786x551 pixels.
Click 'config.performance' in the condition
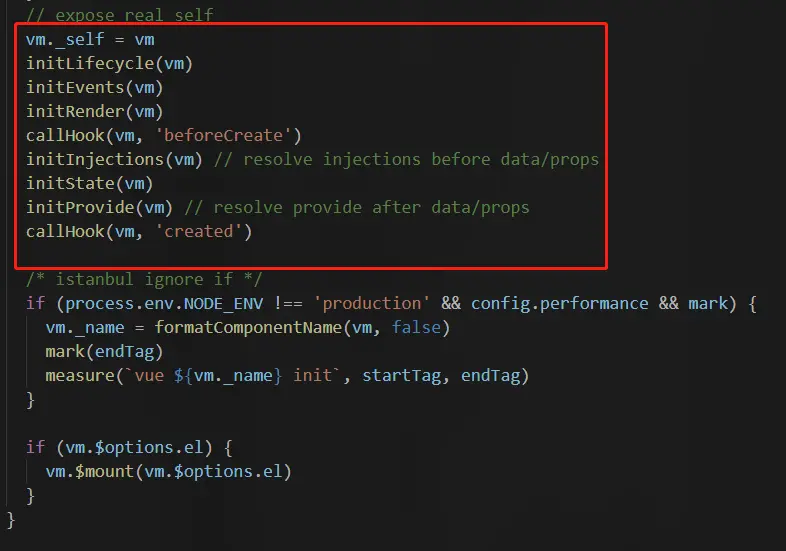coord(559,303)
